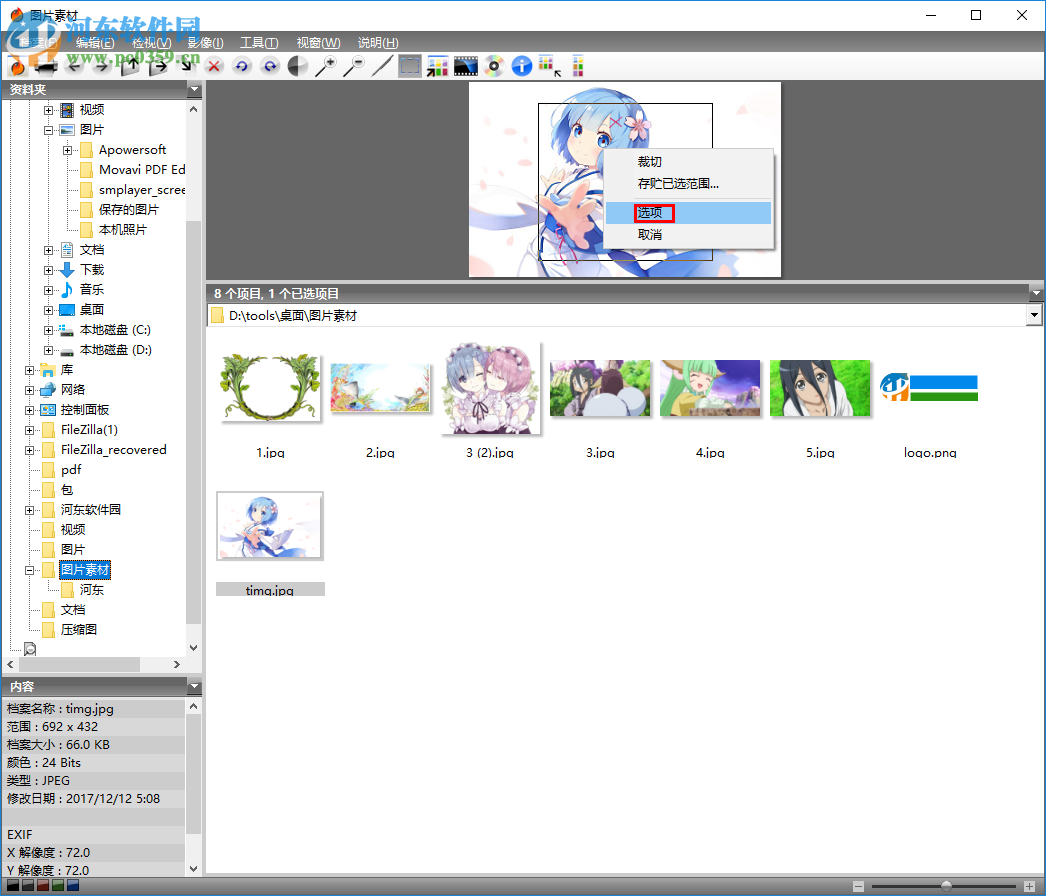Click the CD disc icon
Viewport: 1046px width, 896px height.
click(x=494, y=66)
